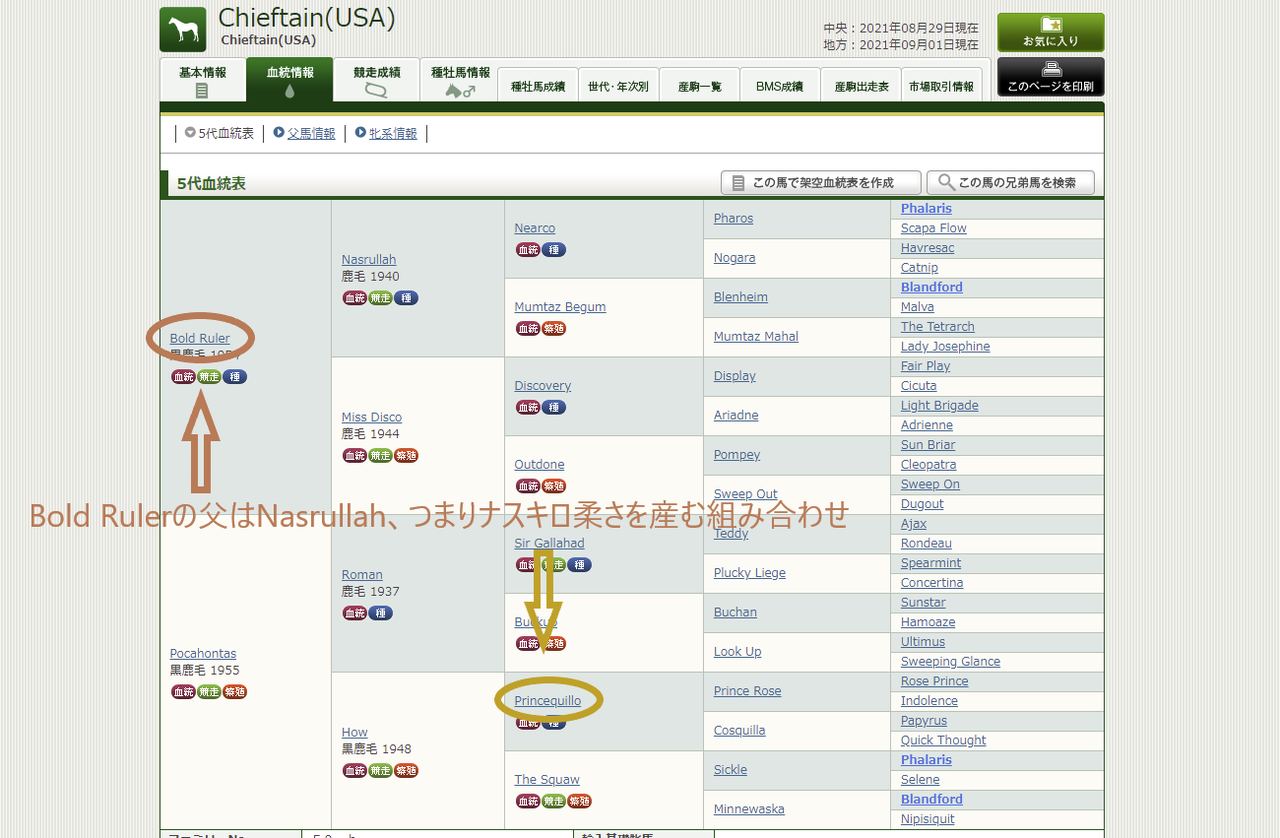
Task: Open Pocahontas's 繁殖 badge
Action: [x=235, y=692]
